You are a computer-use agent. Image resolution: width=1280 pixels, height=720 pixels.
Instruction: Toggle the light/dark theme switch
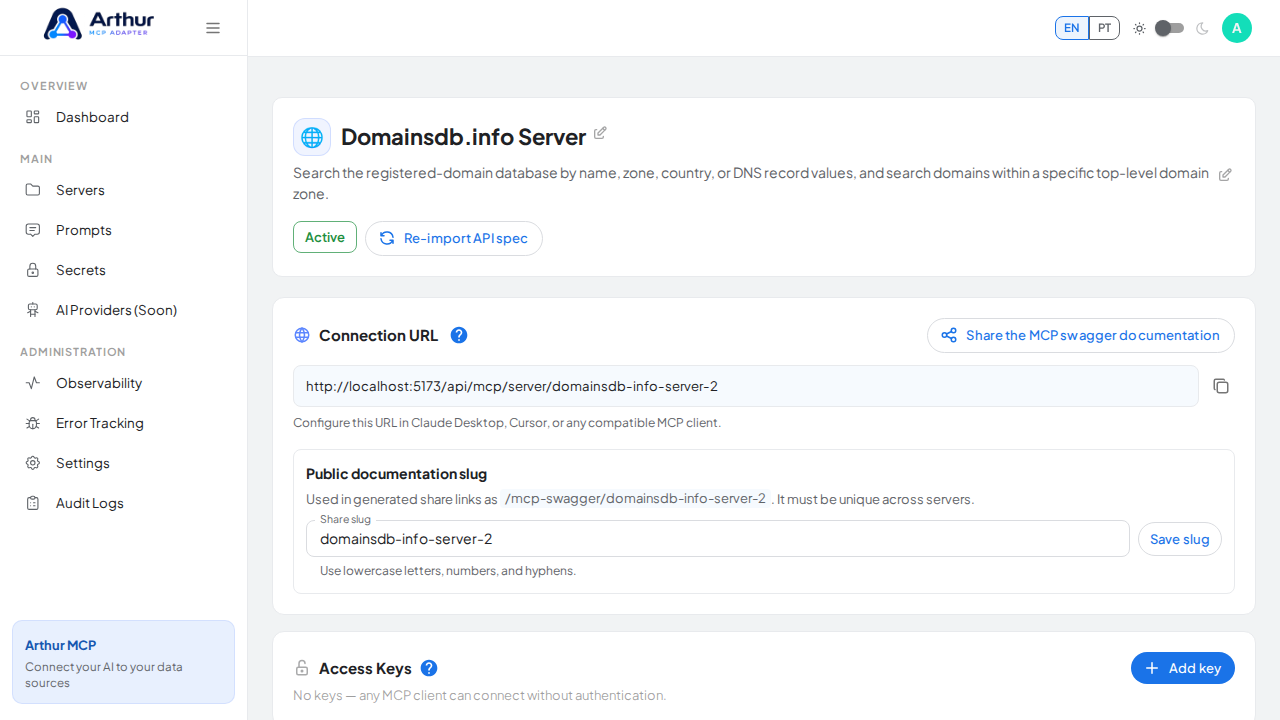coord(1170,28)
